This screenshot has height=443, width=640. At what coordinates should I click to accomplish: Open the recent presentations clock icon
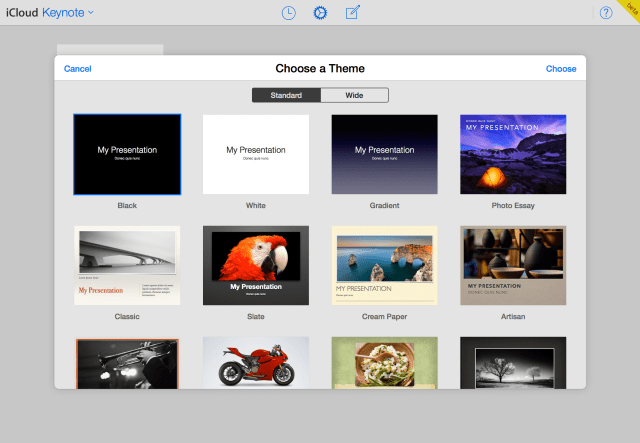[288, 13]
